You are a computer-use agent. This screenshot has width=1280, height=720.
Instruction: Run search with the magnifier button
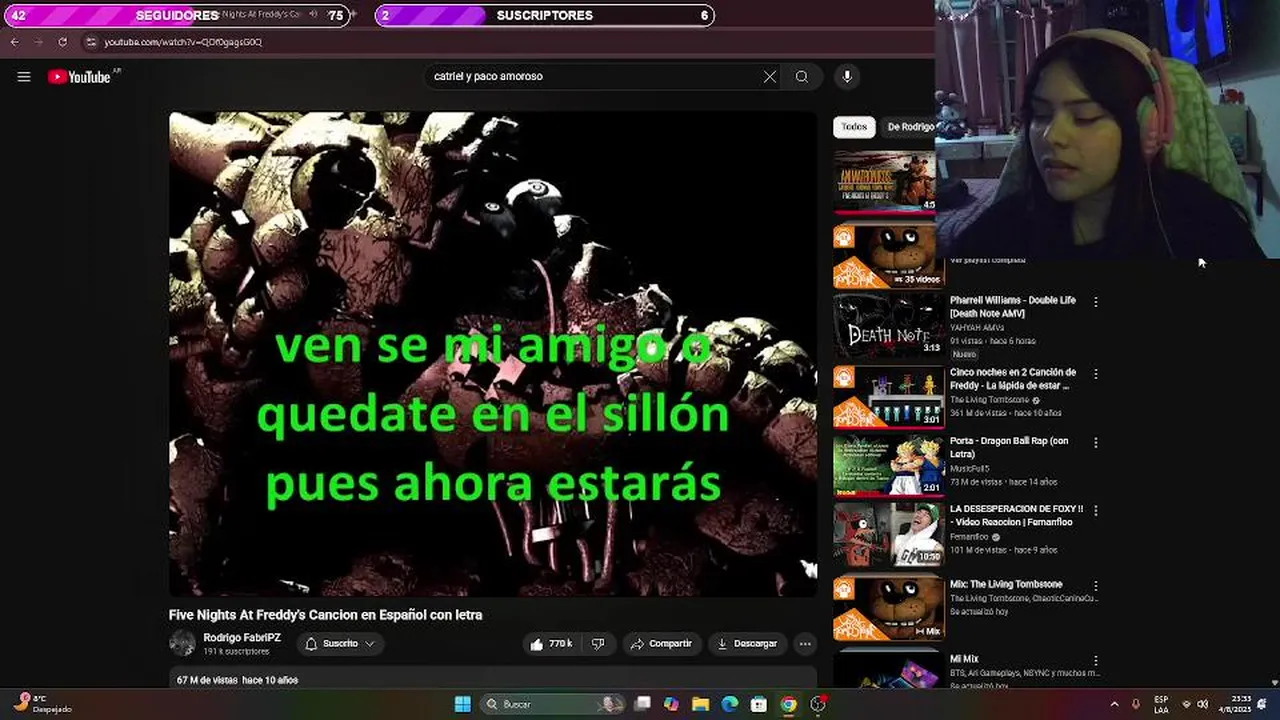point(802,77)
